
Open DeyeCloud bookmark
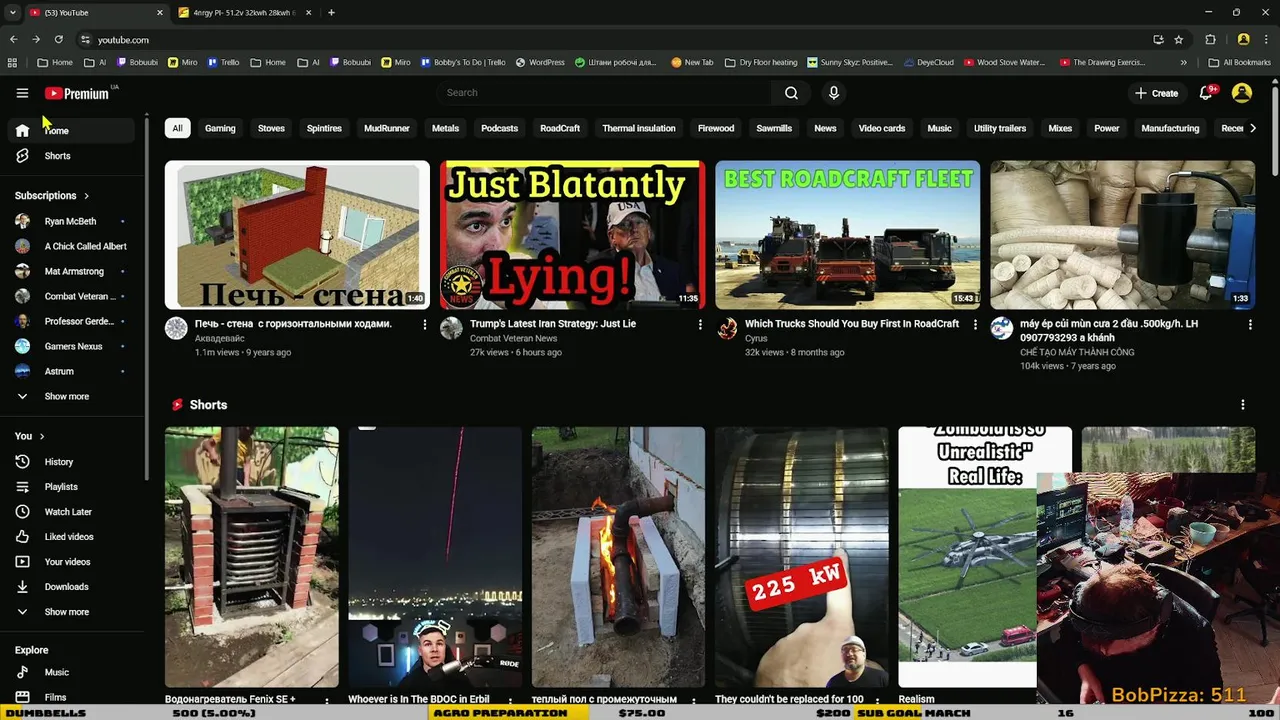click(929, 62)
